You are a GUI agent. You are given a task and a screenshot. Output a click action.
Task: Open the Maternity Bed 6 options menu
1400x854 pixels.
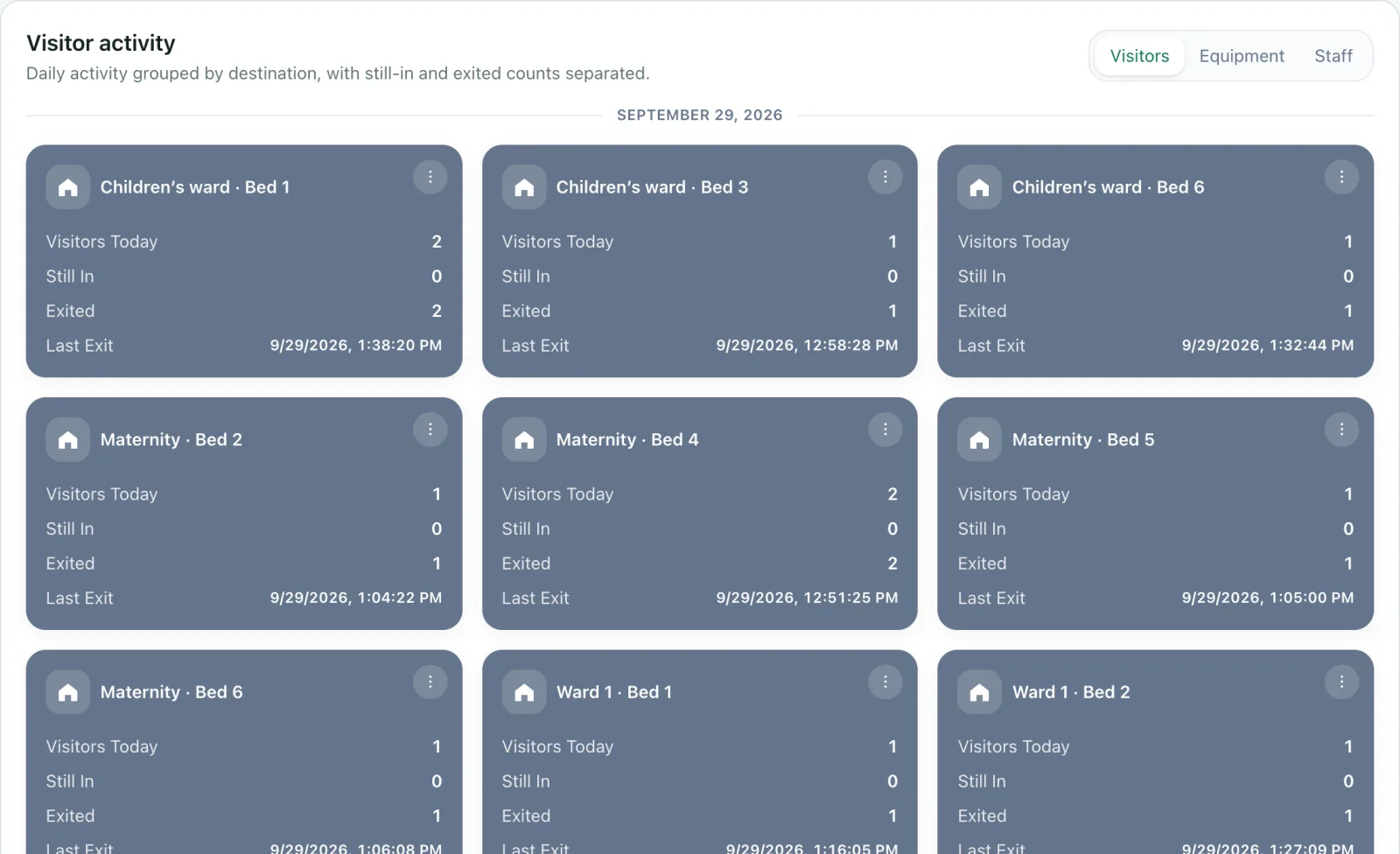(x=430, y=682)
